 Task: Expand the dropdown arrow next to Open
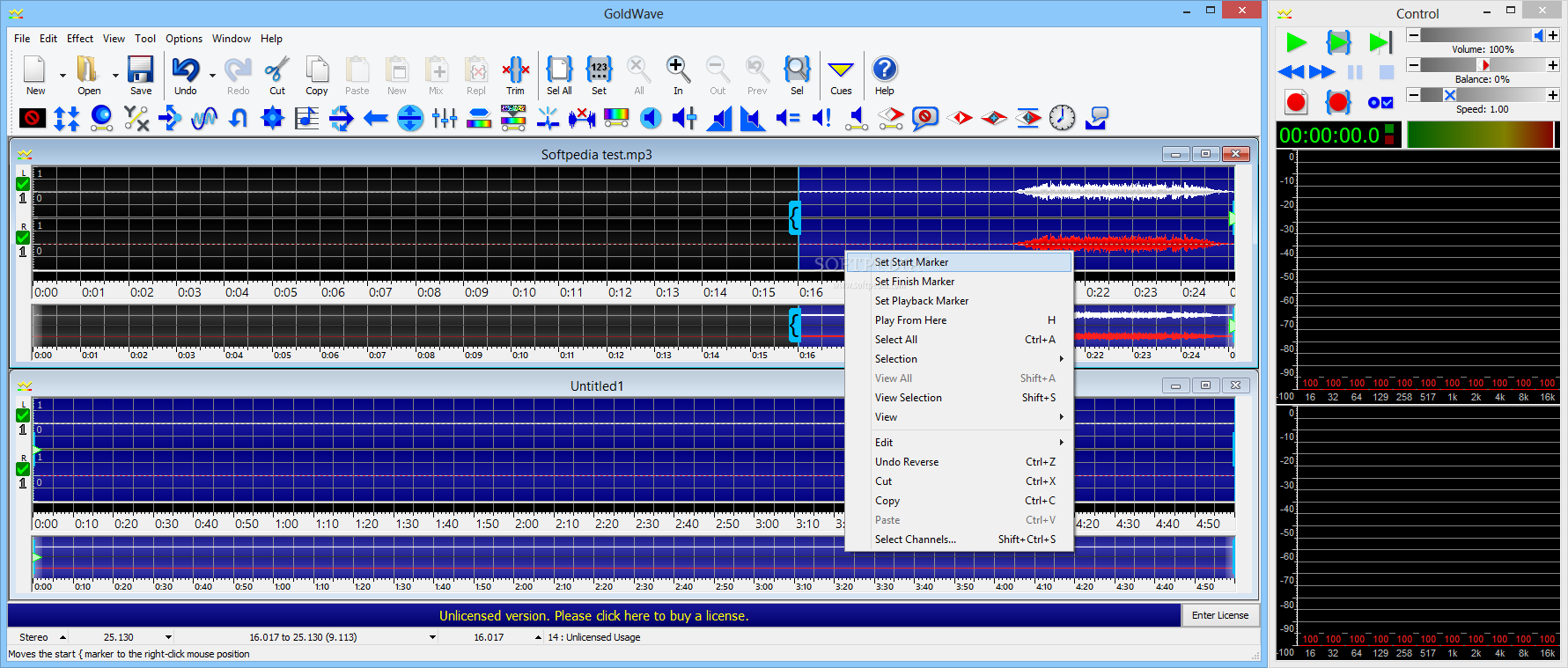tap(115, 76)
